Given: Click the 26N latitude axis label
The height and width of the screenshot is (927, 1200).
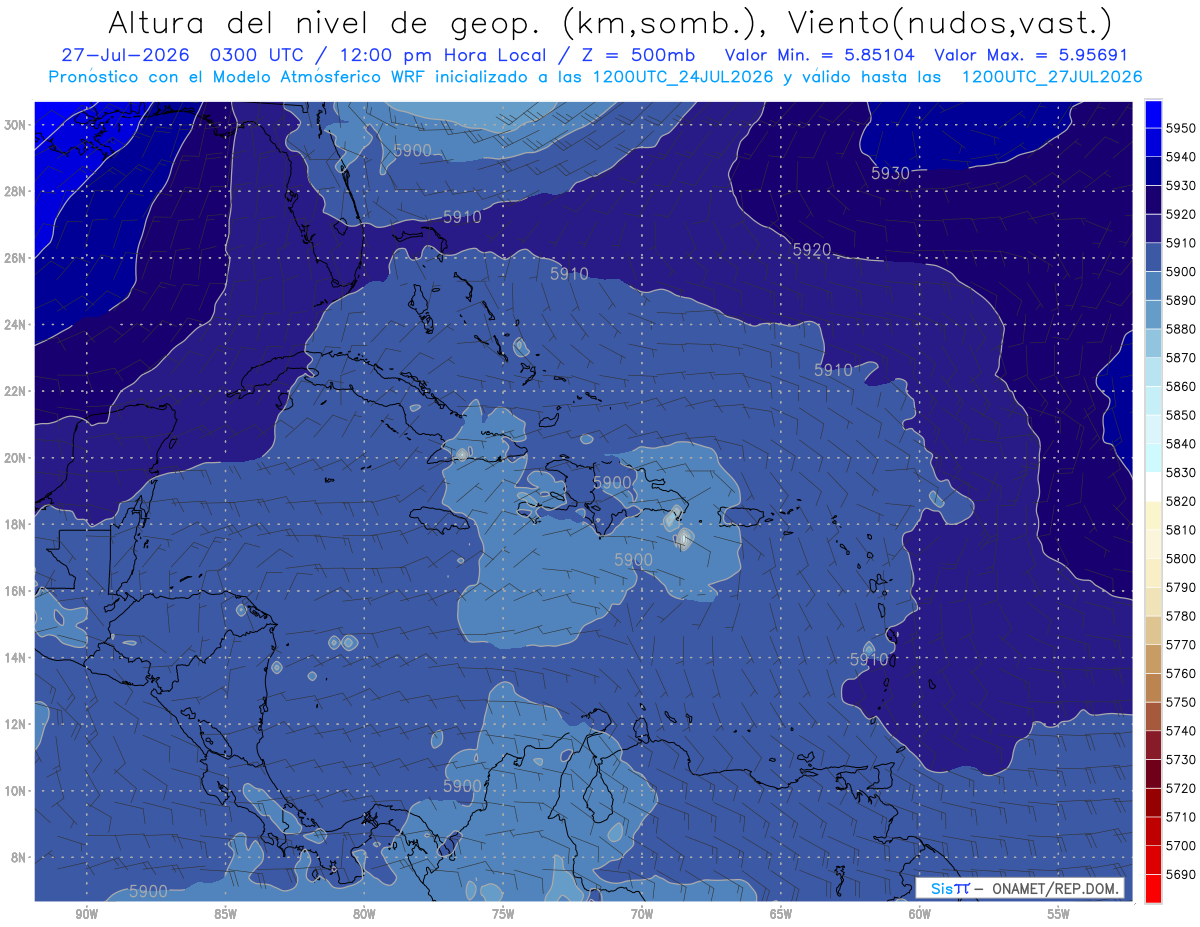Looking at the screenshot, I should 16,258.
